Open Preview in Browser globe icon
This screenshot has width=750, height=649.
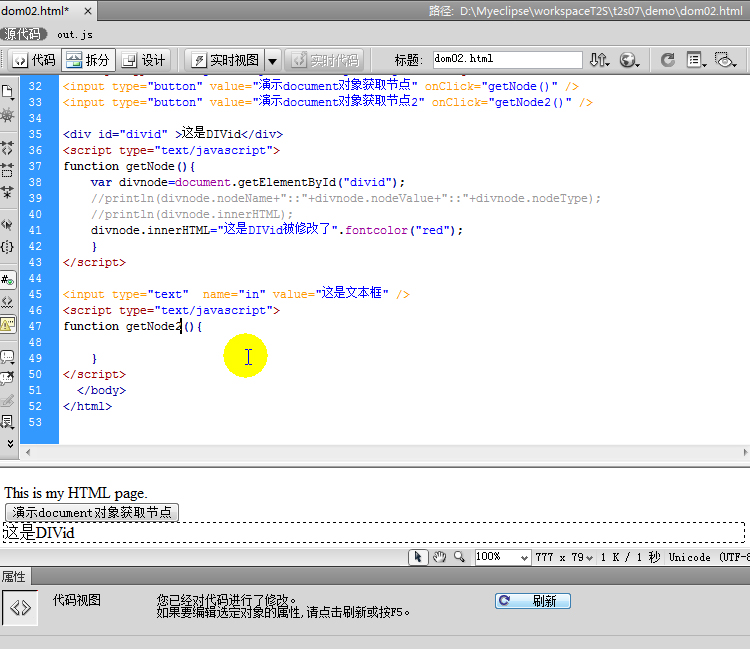click(629, 60)
